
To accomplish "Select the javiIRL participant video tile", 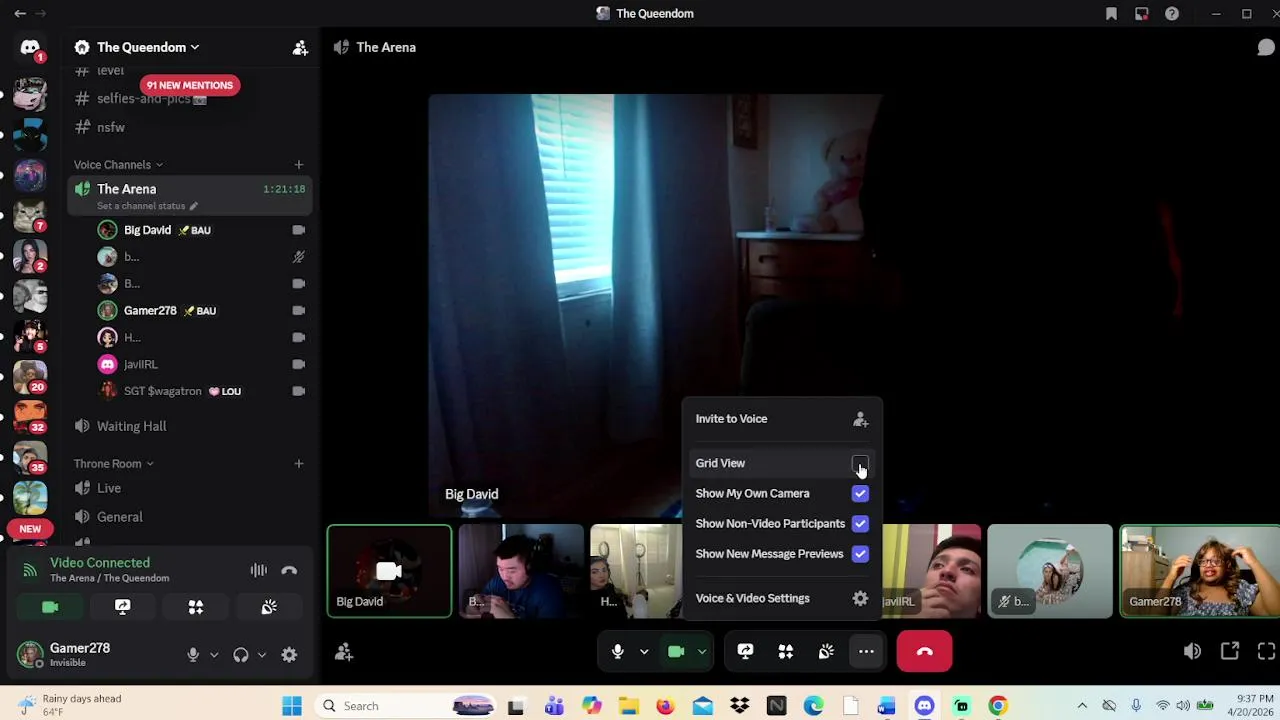I will click(931, 571).
